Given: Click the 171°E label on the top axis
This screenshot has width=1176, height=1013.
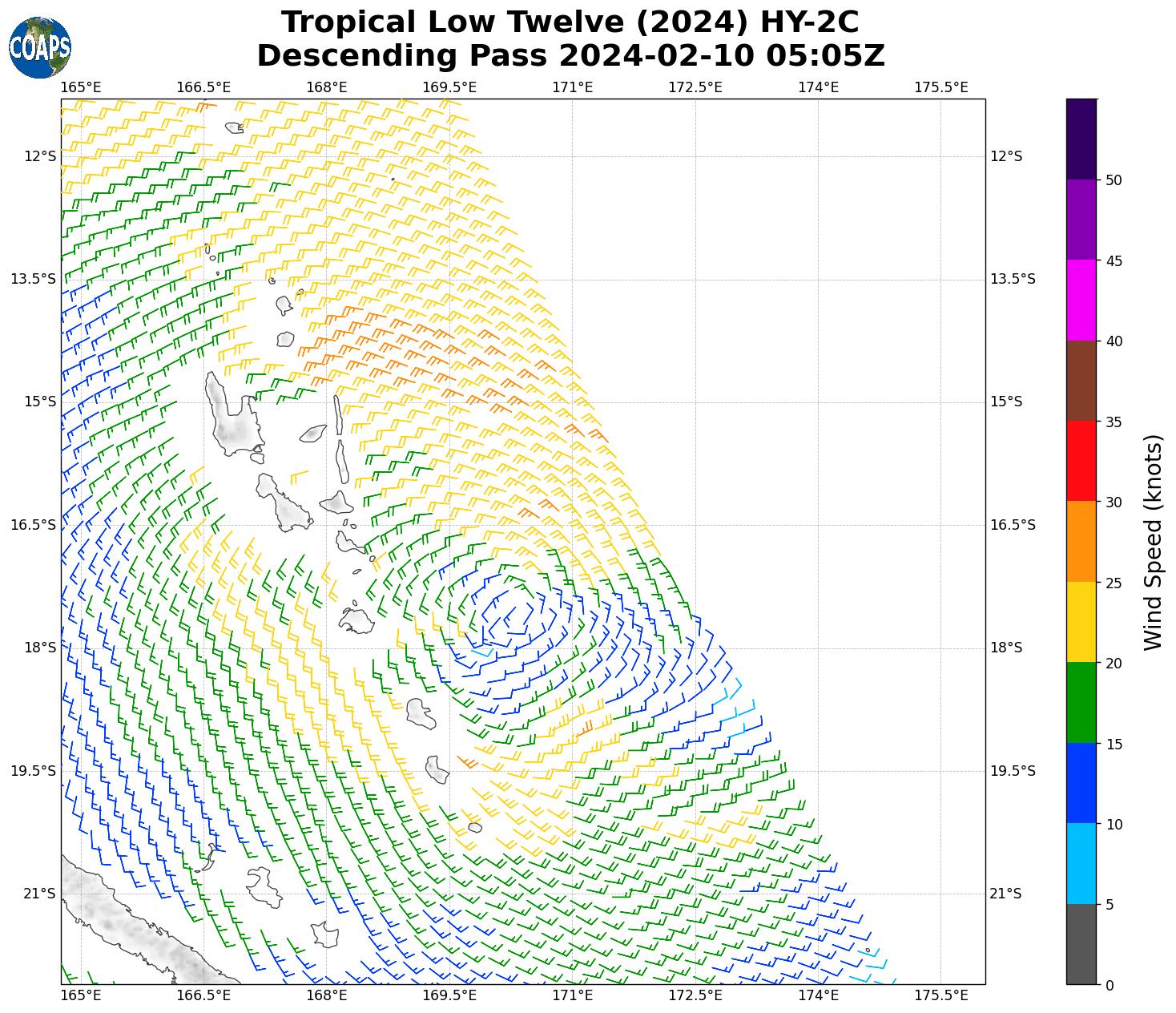Looking at the screenshot, I should 572,87.
